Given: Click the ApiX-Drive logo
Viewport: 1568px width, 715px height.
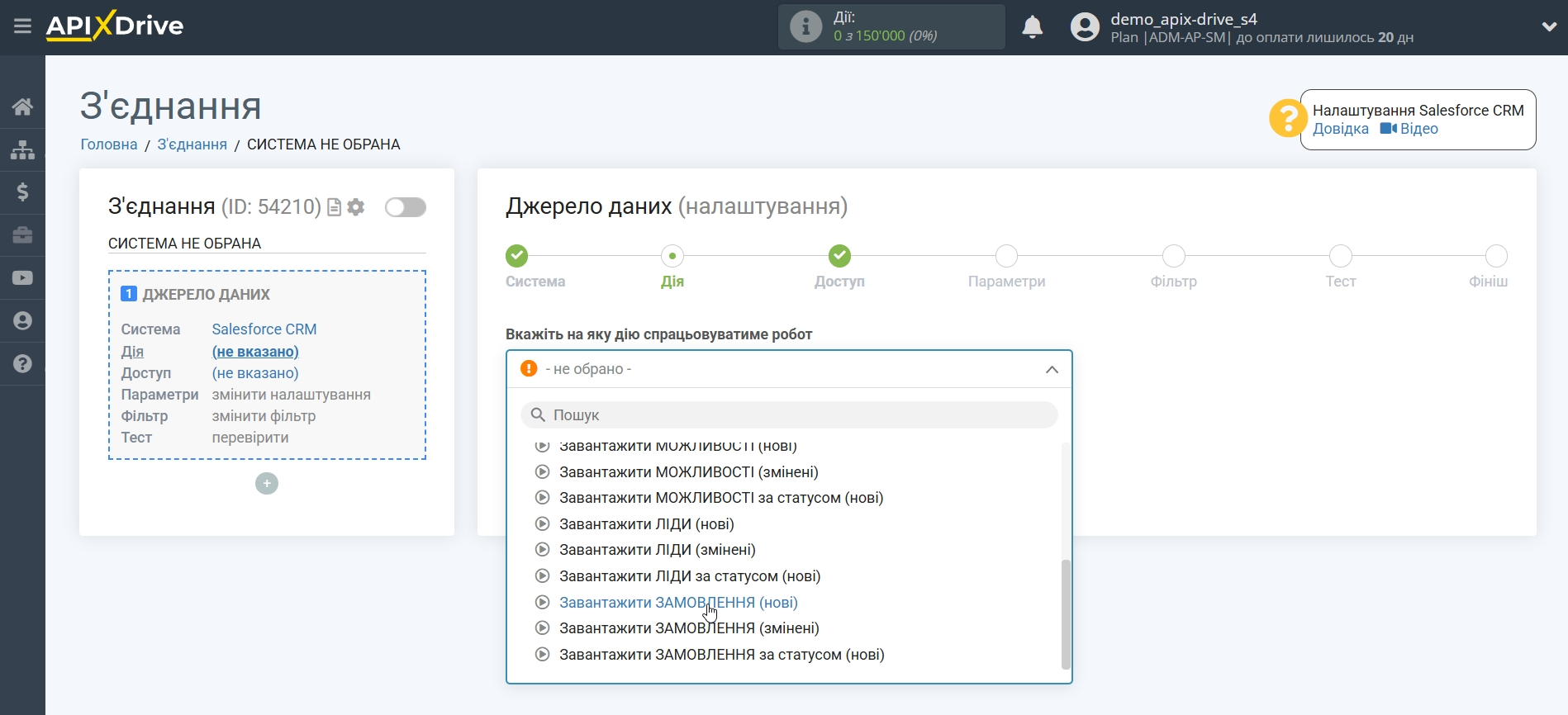Looking at the screenshot, I should click(115, 26).
